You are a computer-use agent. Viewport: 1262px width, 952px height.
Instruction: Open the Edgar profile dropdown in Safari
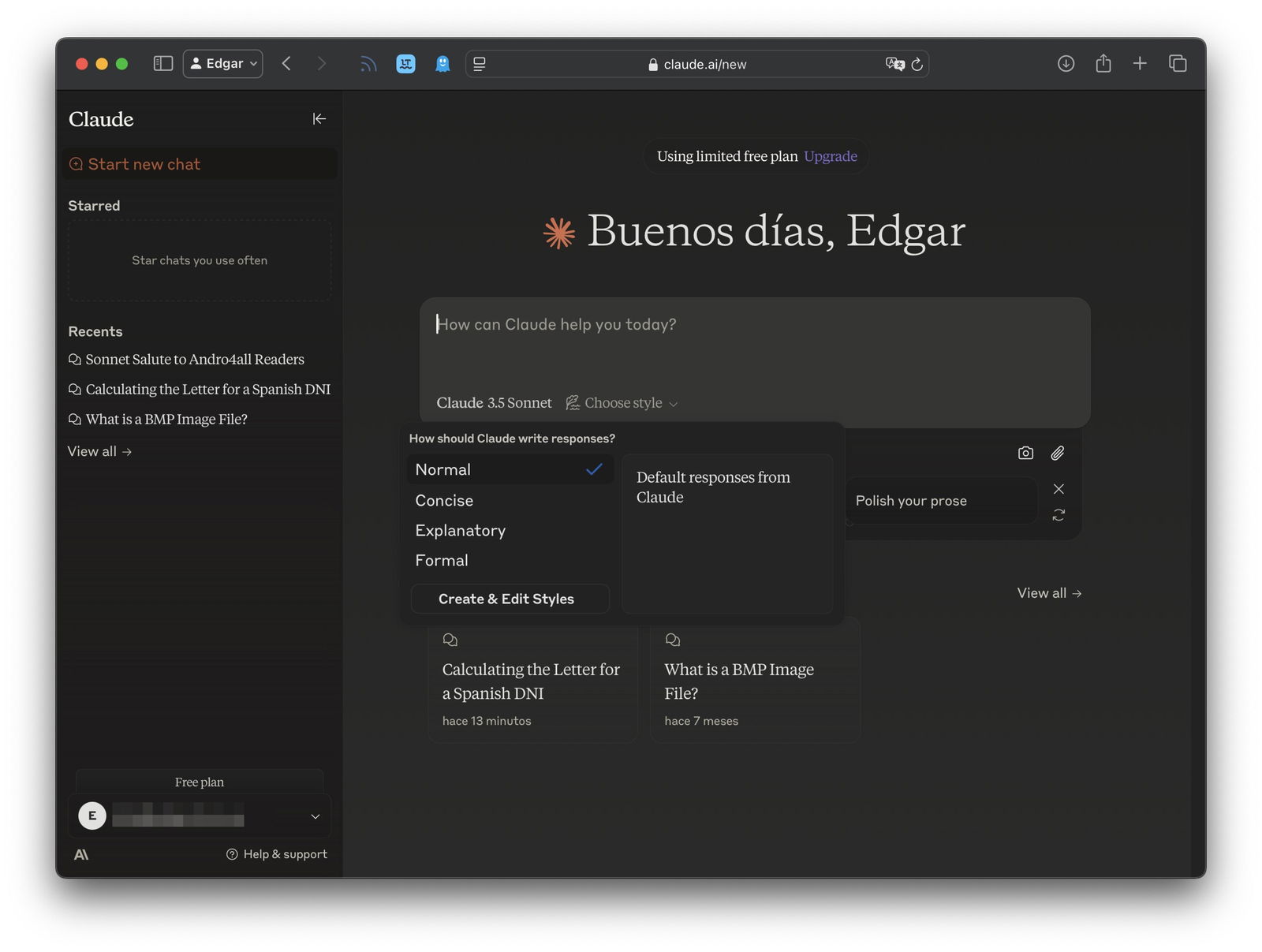(223, 64)
